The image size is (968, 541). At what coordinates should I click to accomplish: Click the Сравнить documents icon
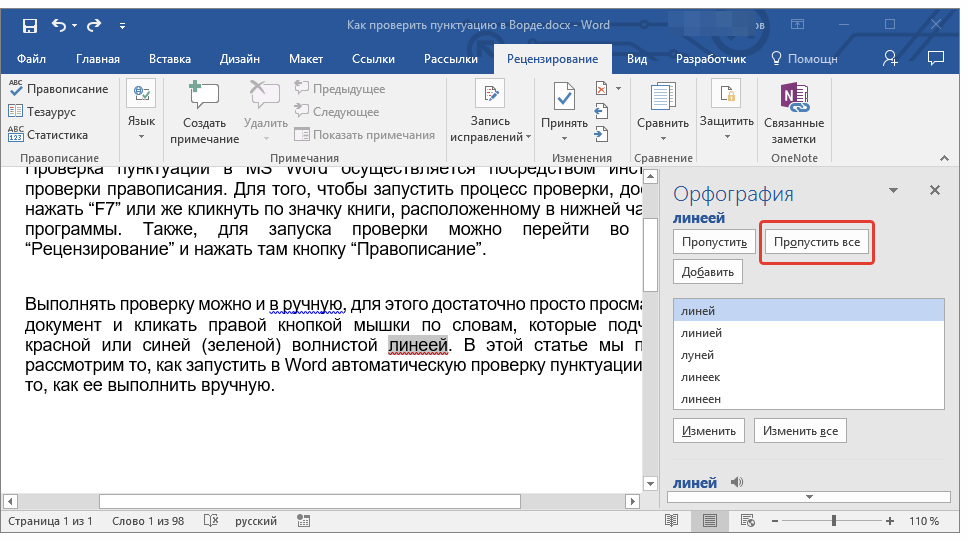click(x=662, y=97)
